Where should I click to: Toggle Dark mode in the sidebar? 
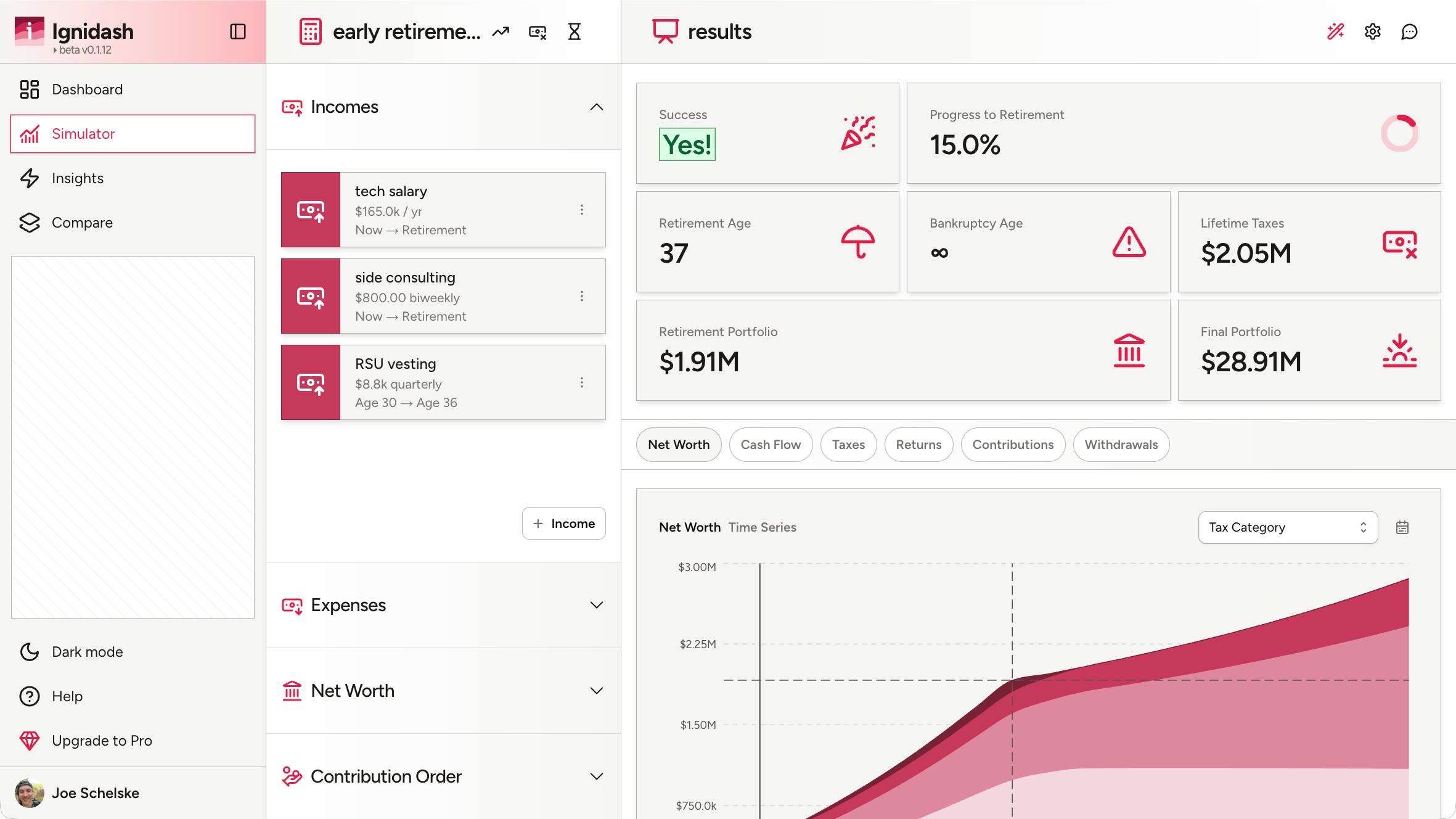point(87,652)
